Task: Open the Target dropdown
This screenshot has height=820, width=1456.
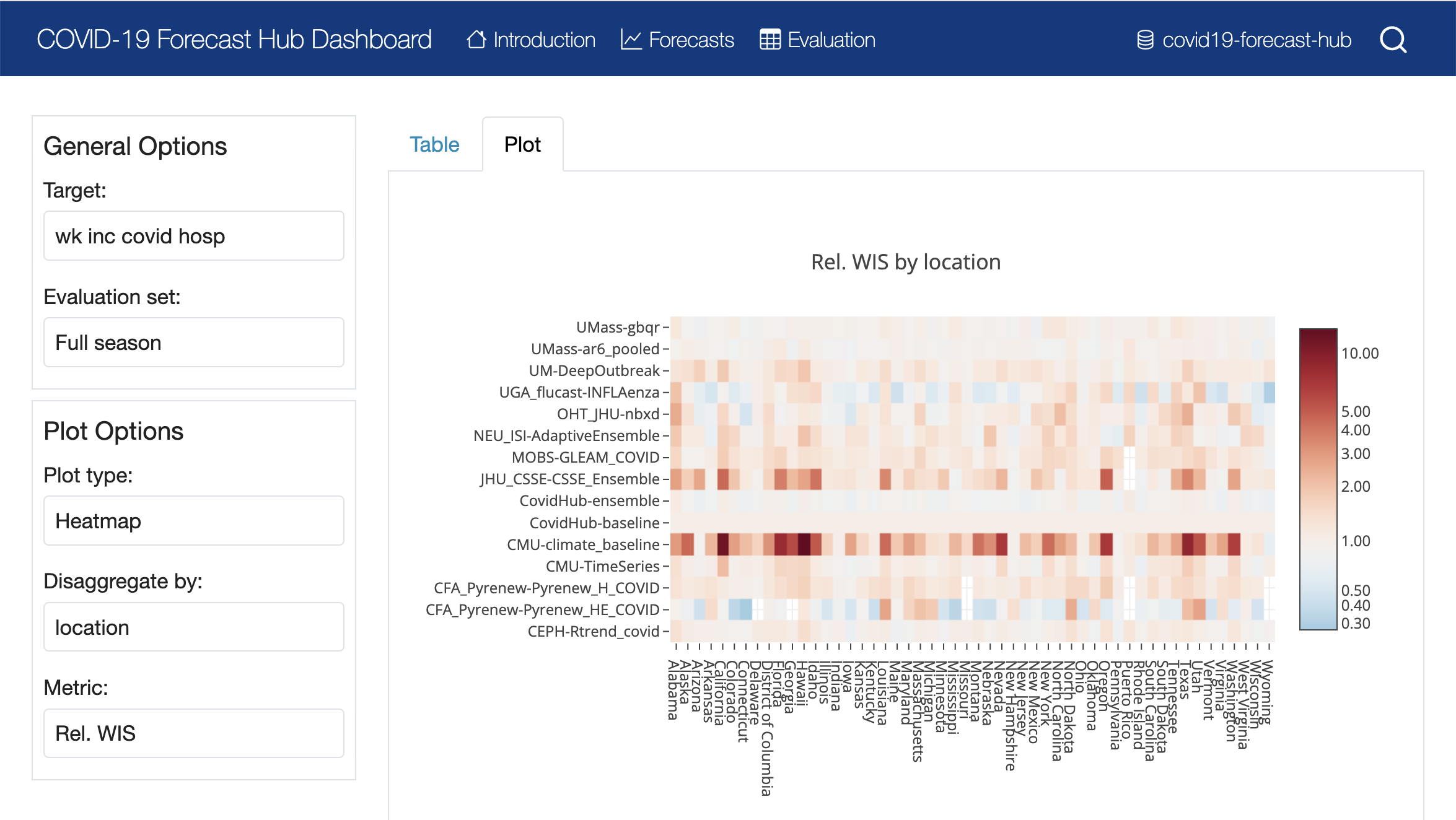Action: [x=194, y=236]
